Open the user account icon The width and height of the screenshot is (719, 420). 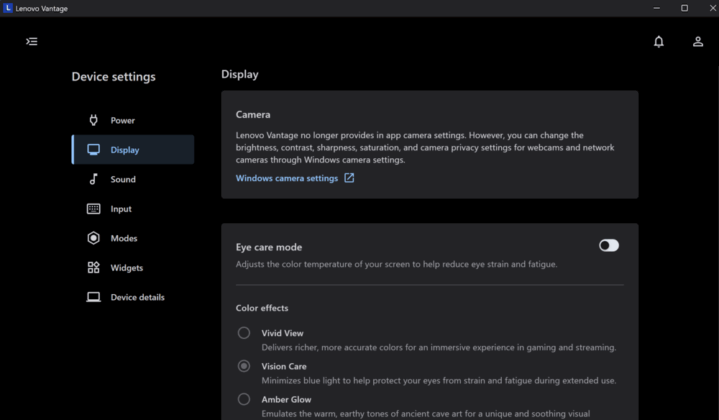pos(697,42)
